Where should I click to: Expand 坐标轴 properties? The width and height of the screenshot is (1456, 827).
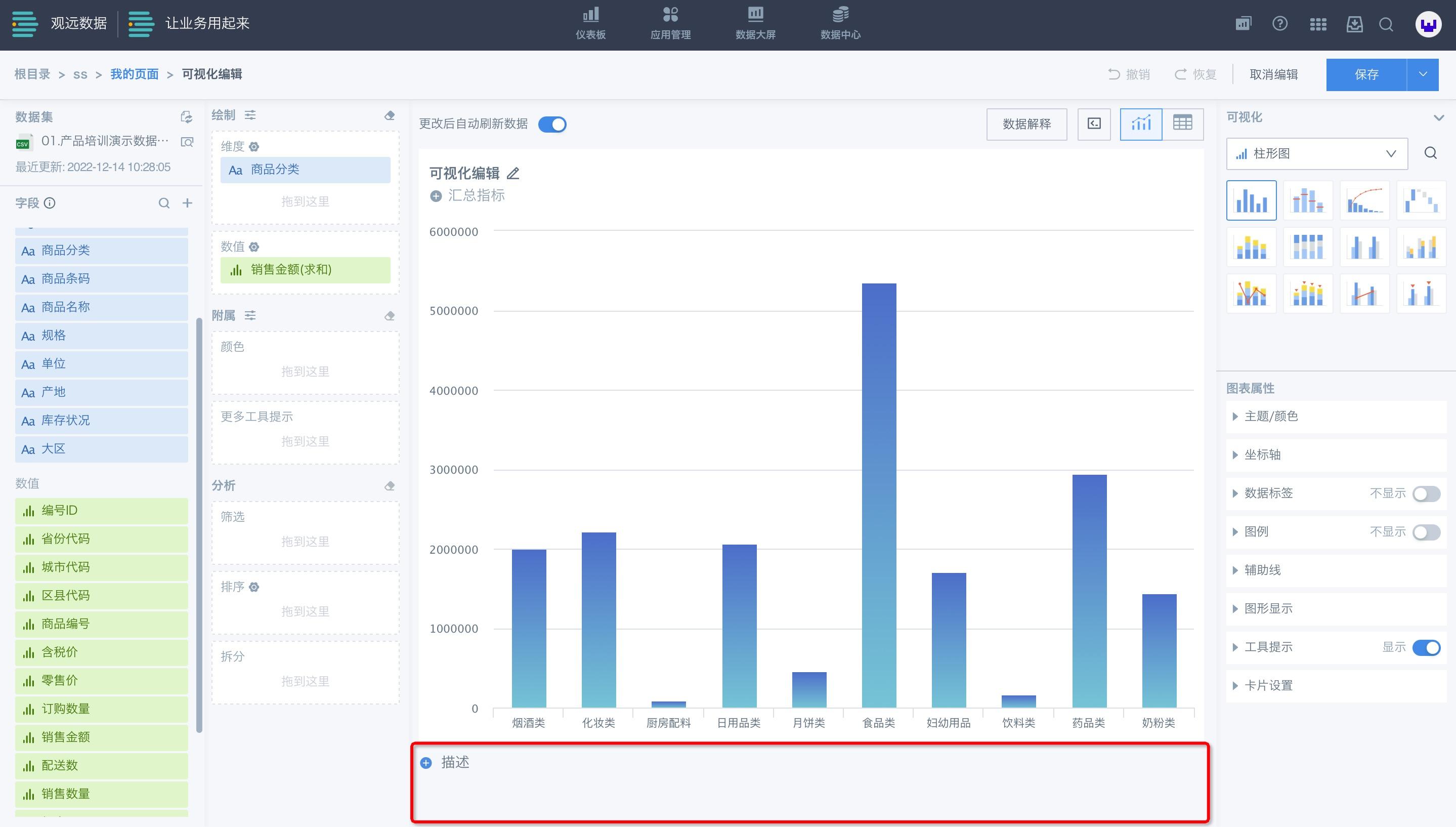coord(1336,455)
